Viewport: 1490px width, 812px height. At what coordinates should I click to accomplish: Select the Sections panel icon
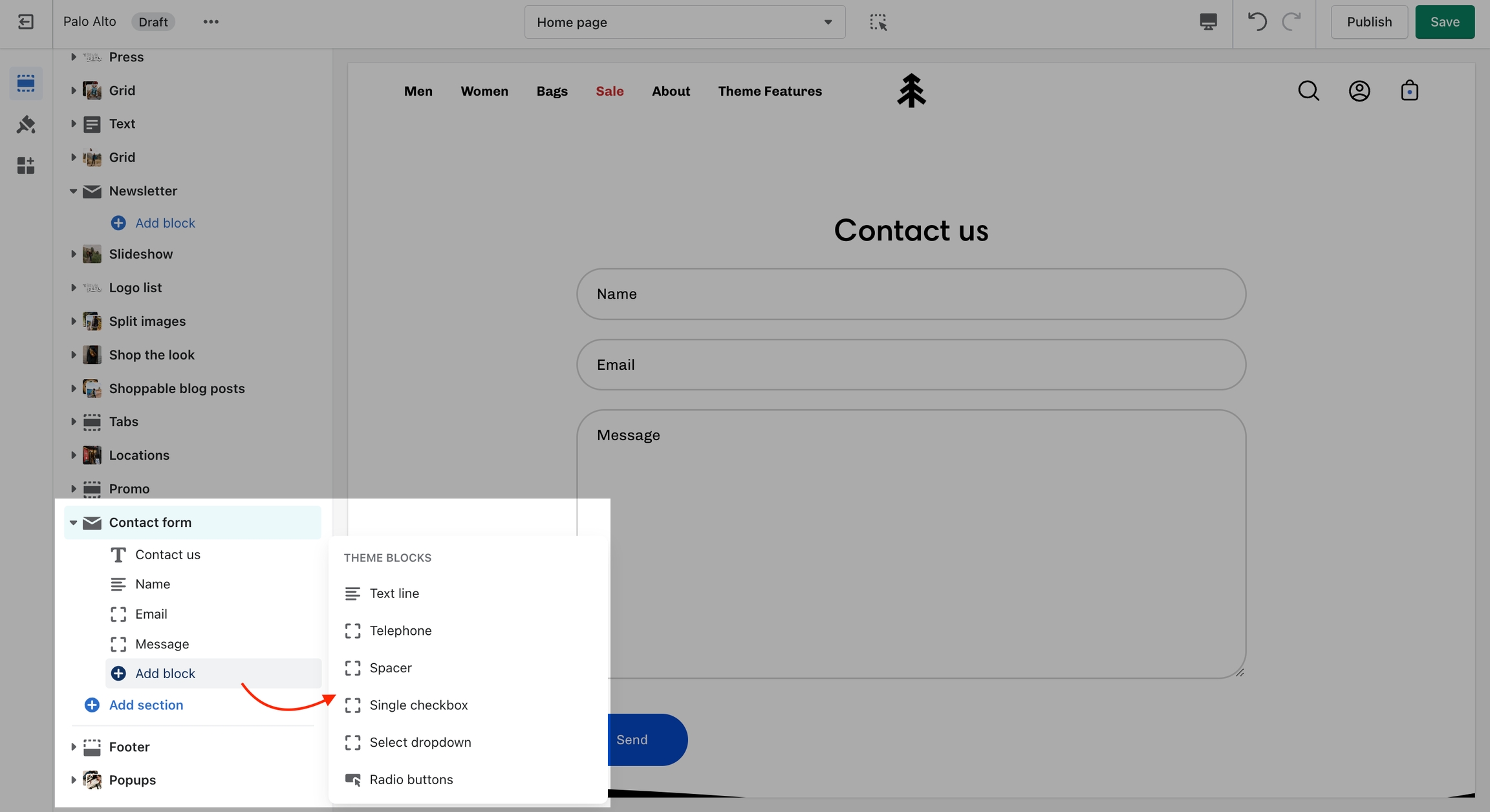[26, 83]
